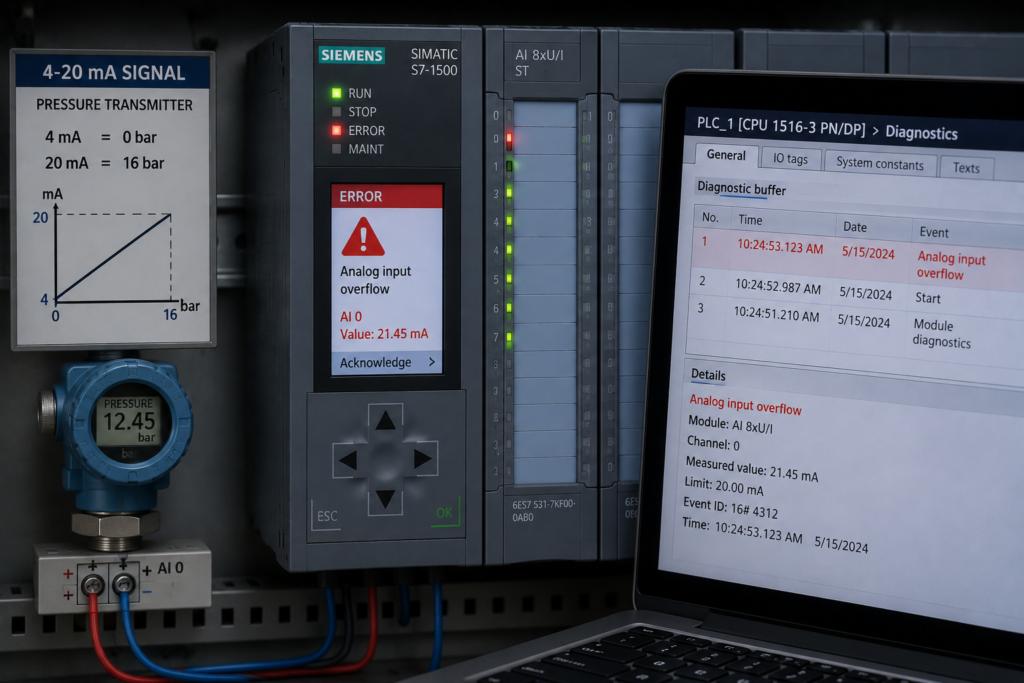
Task: Click the red warning triangle icon
Action: click(362, 236)
